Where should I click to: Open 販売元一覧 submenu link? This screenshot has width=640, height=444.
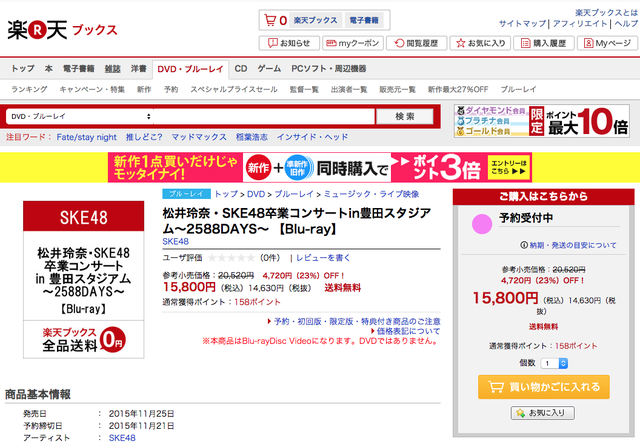(x=397, y=89)
